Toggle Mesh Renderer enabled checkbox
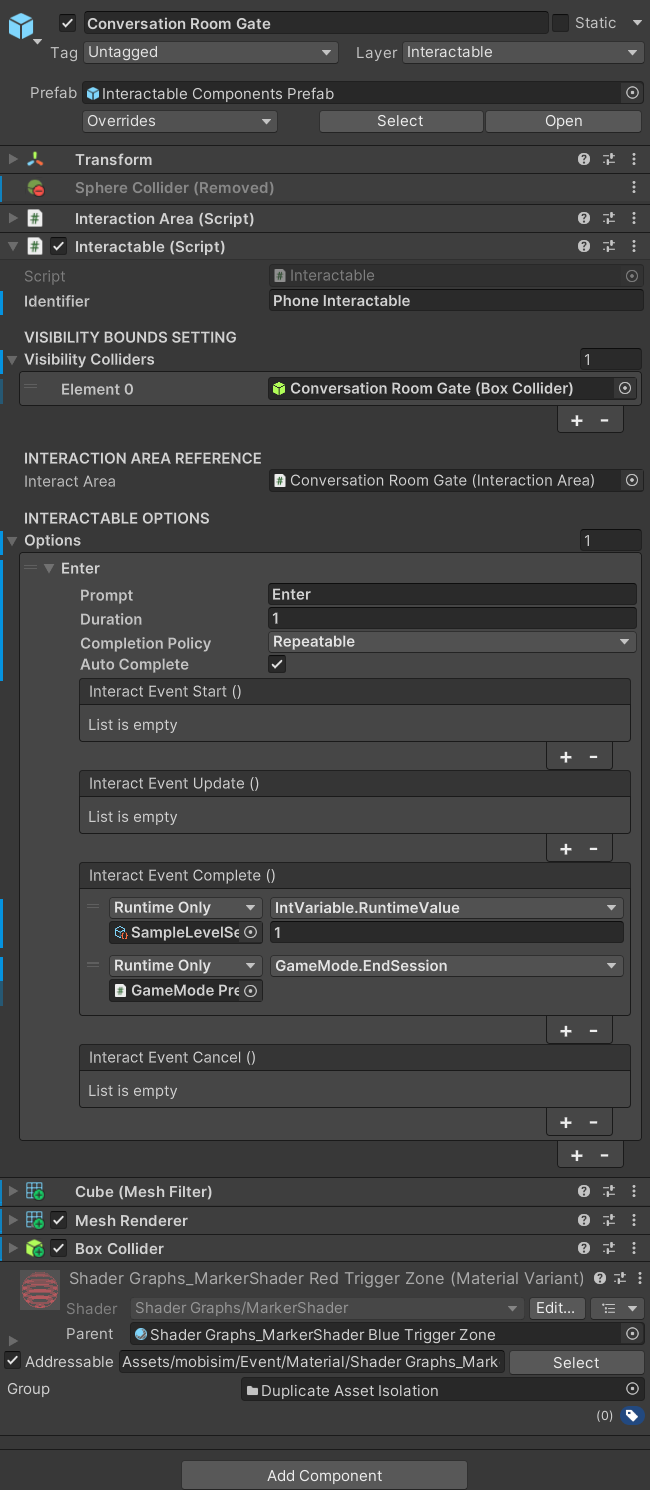The image size is (650, 1490). (59, 1220)
